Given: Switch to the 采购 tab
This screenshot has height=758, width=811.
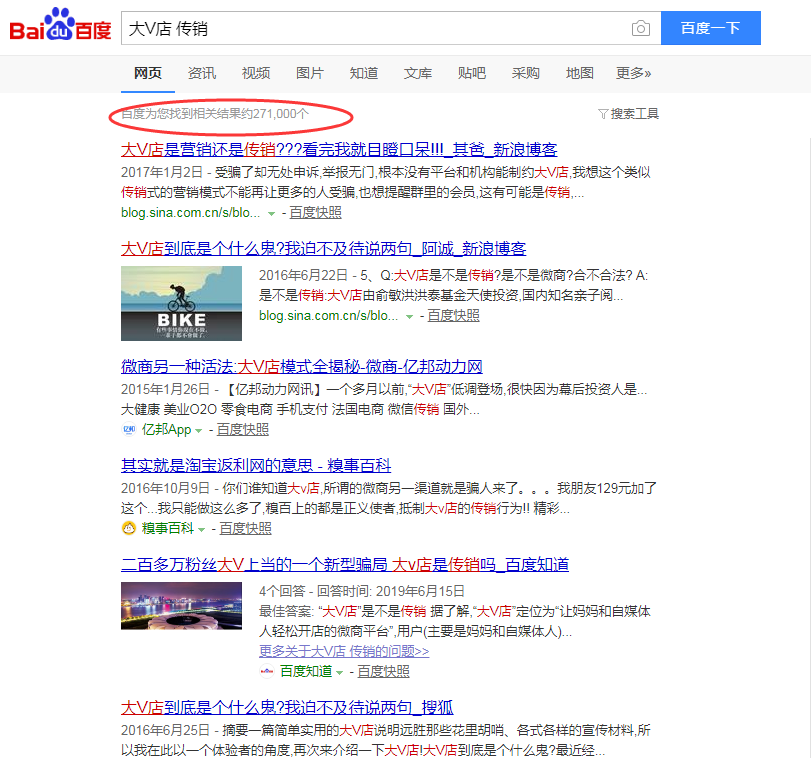Looking at the screenshot, I should [525, 73].
